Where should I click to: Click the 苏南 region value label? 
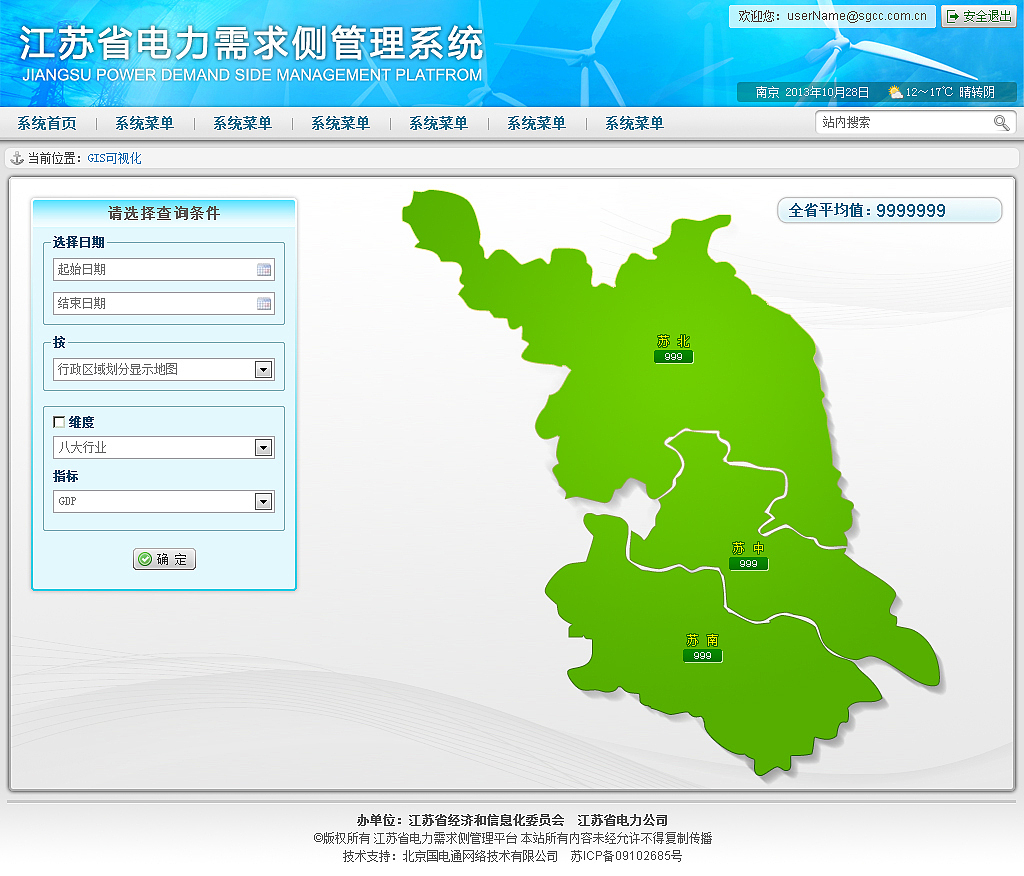pyautogui.click(x=702, y=656)
